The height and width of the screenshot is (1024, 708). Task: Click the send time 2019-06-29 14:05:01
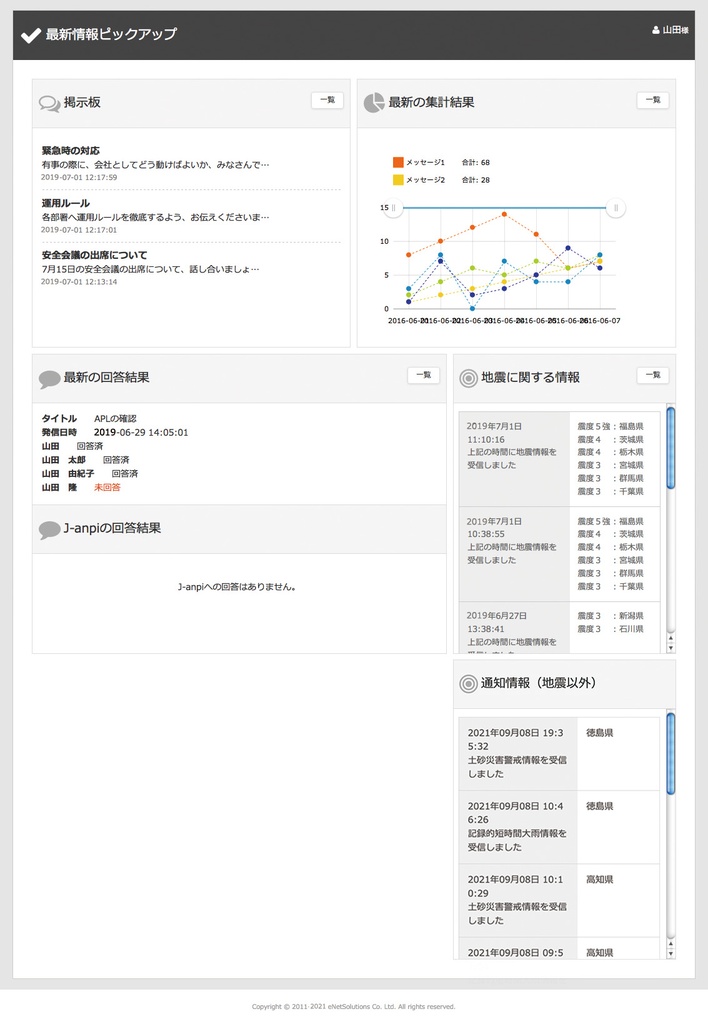click(141, 432)
